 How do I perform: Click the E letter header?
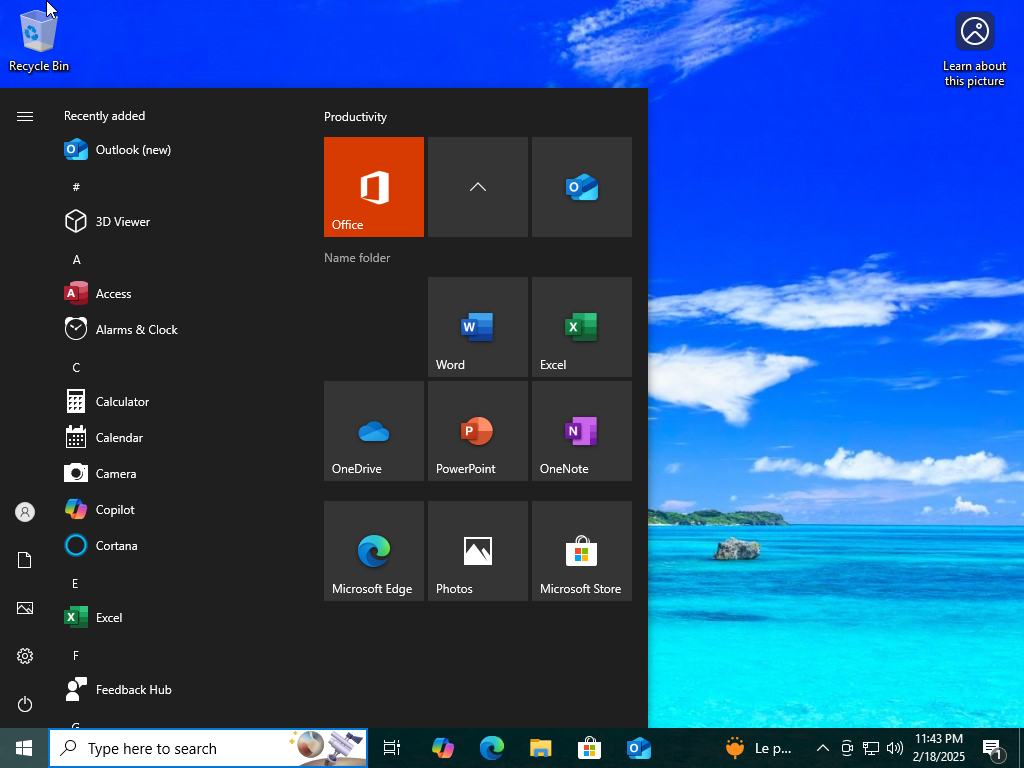tap(76, 583)
